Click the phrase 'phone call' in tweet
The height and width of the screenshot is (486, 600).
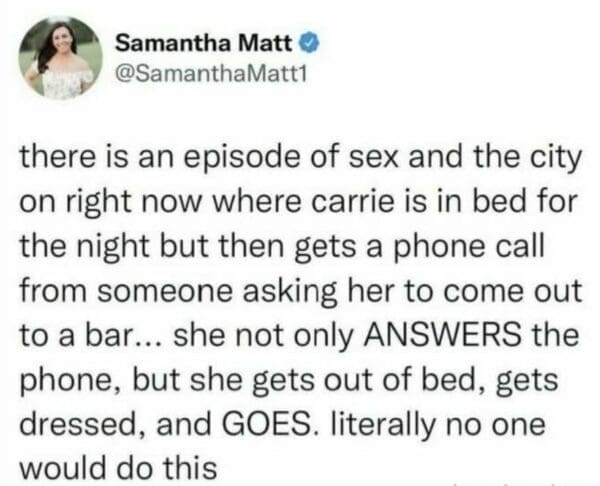point(470,248)
